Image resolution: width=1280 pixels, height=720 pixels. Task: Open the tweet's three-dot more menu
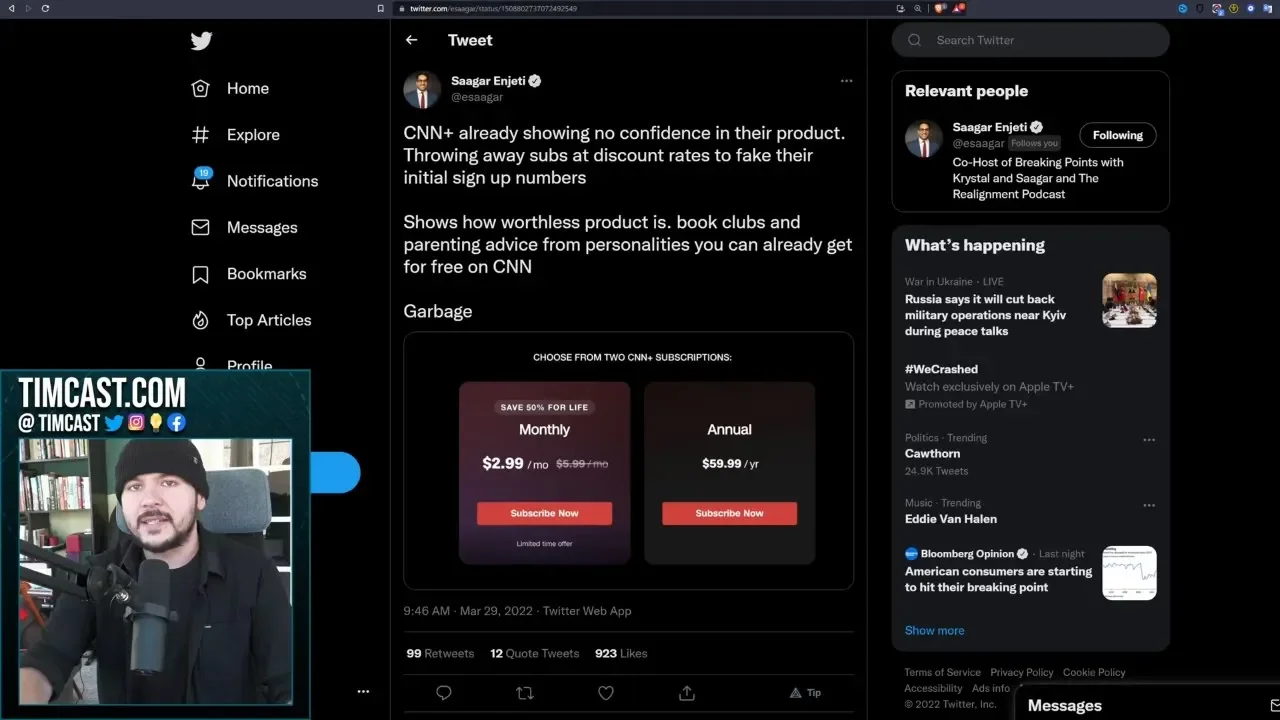[x=846, y=81]
